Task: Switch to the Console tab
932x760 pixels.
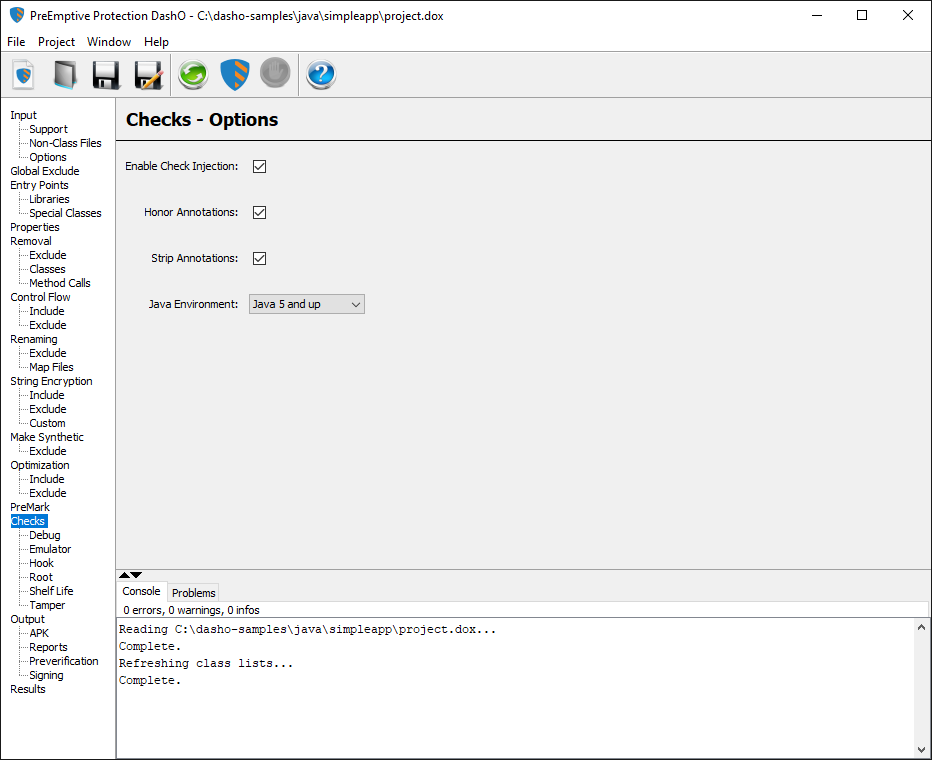Action: (x=141, y=591)
